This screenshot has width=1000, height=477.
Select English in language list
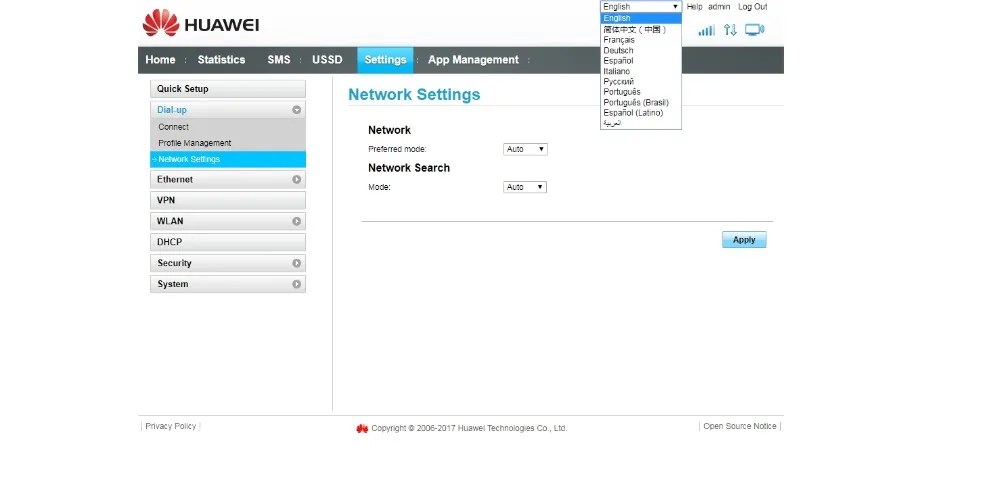641,18
